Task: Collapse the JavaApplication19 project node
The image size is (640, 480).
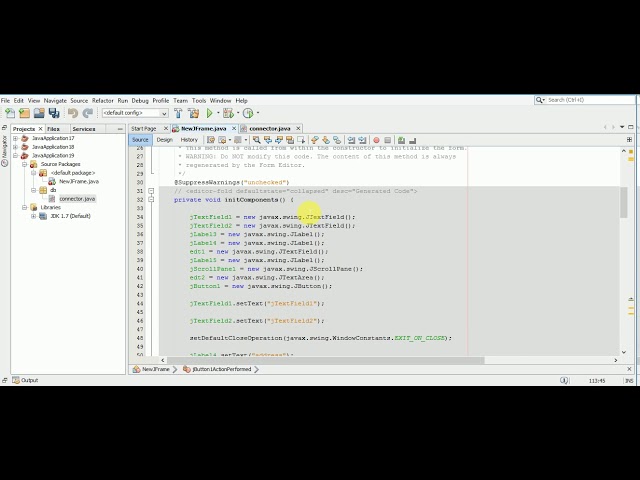Action: (16, 156)
